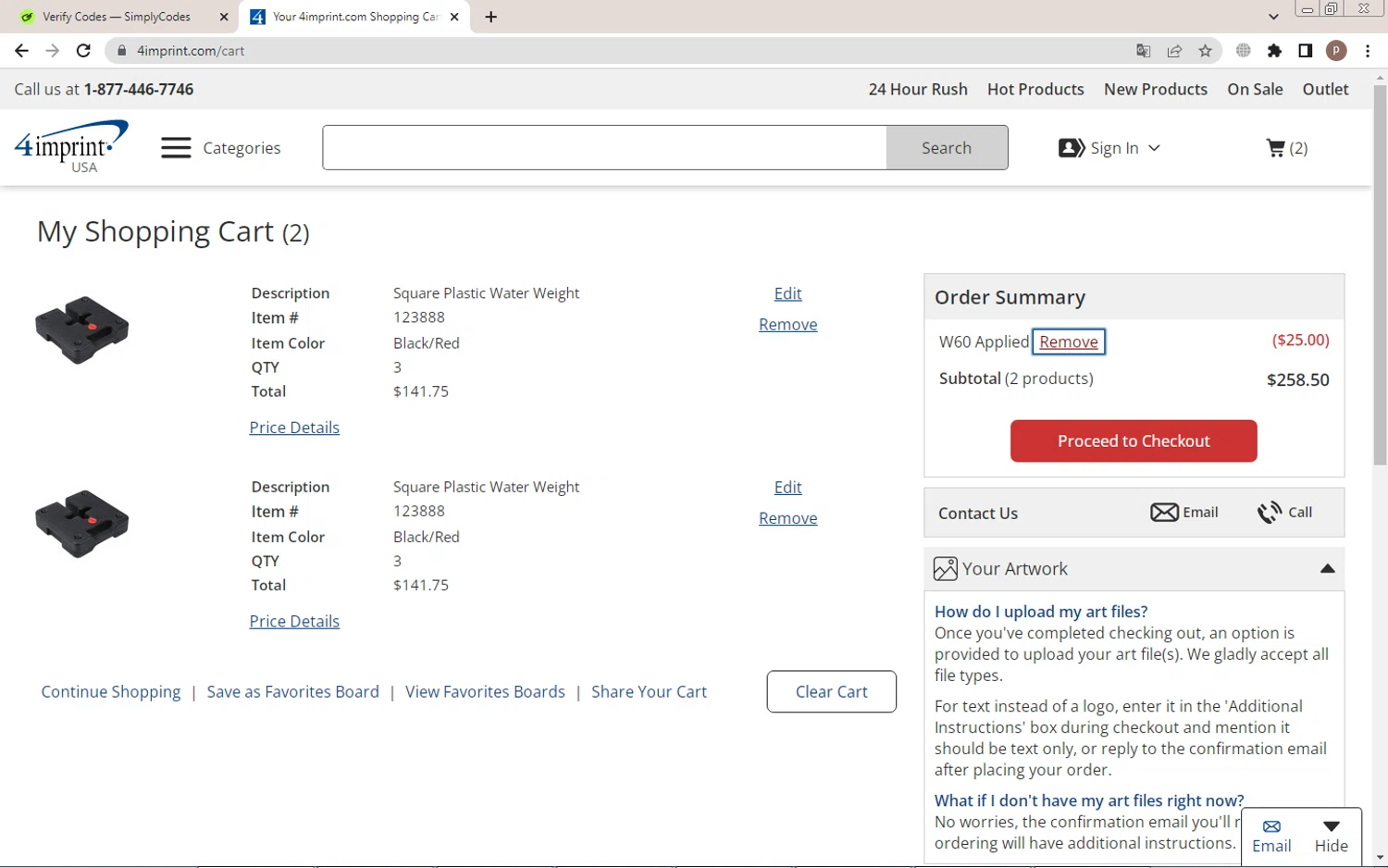Share this page via address bar icon
The image size is (1388, 868).
coord(1174,51)
